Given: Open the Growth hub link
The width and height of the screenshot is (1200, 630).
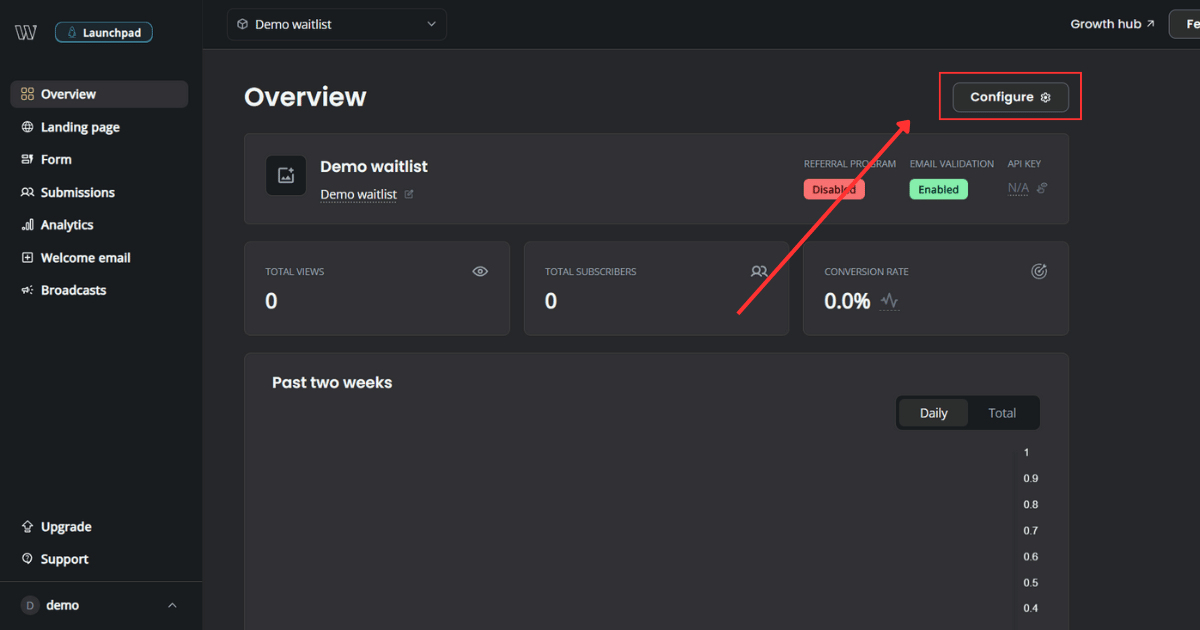Looking at the screenshot, I should click(x=1112, y=24).
